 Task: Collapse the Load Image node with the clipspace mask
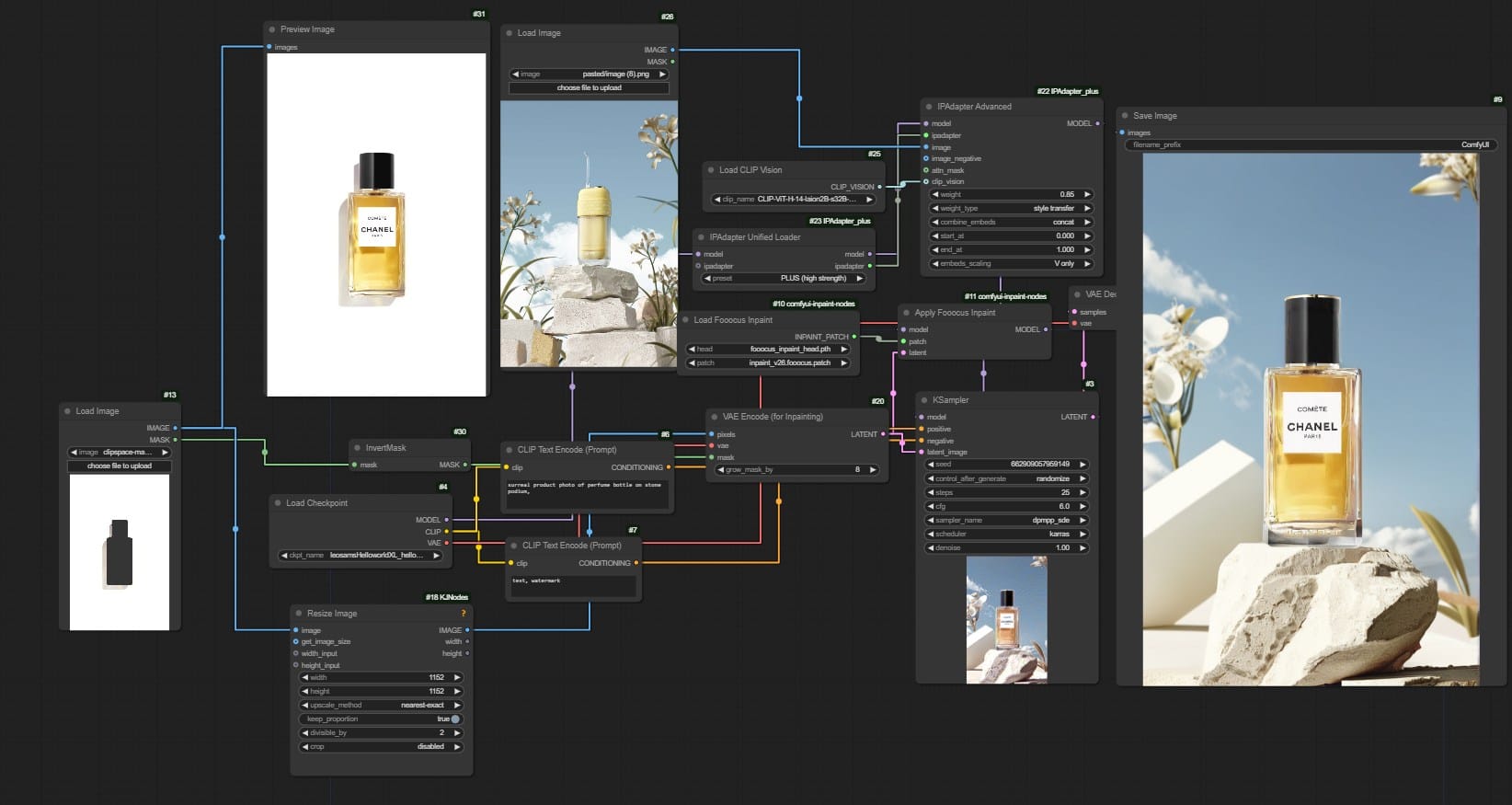click(68, 411)
